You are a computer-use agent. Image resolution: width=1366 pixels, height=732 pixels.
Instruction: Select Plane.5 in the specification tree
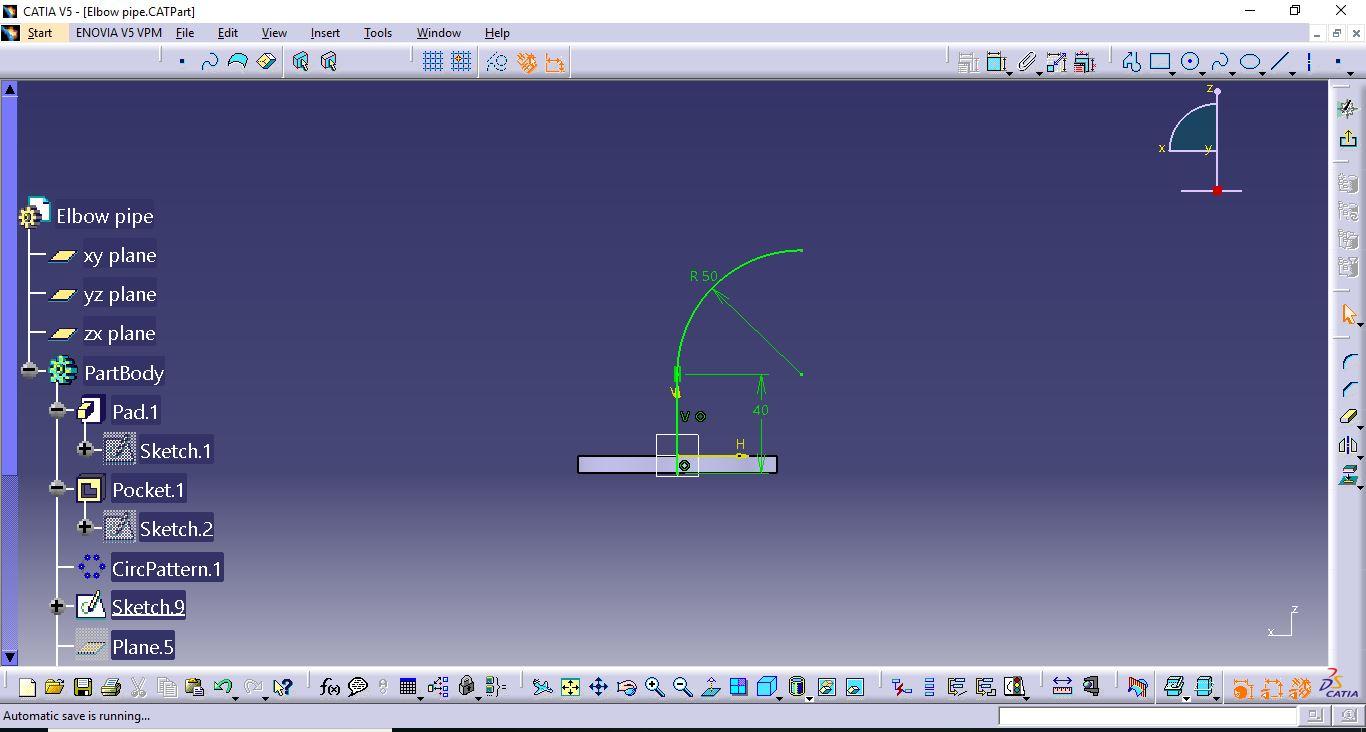click(x=142, y=647)
